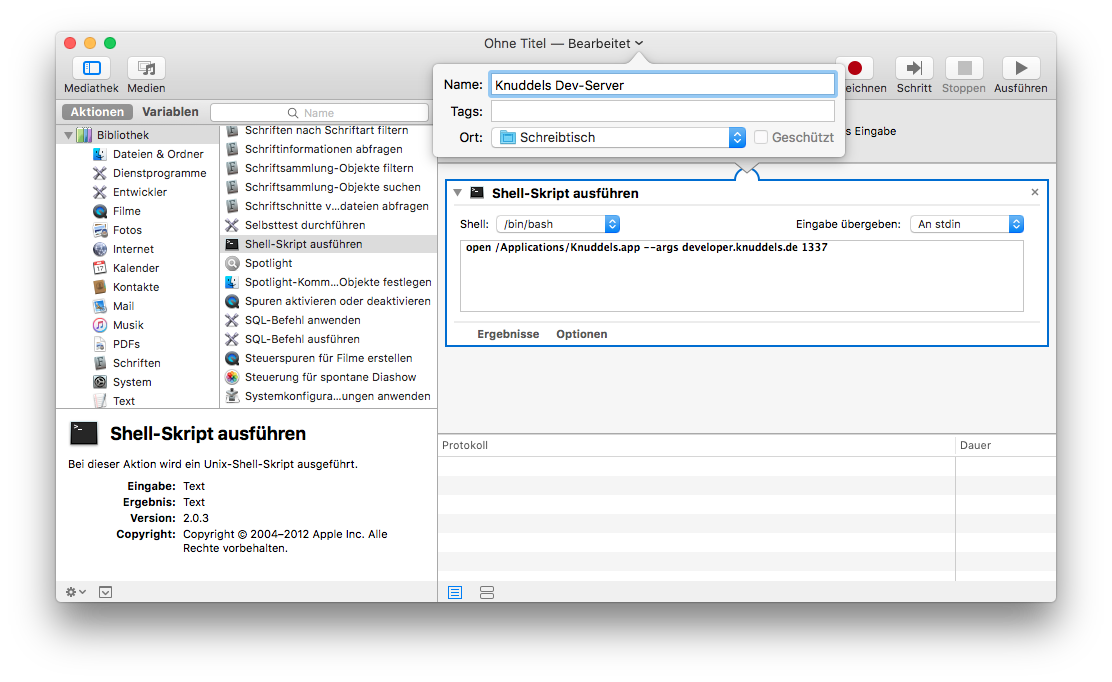Switch to the Variablen tab
The width and height of the screenshot is (1112, 682).
click(x=170, y=112)
